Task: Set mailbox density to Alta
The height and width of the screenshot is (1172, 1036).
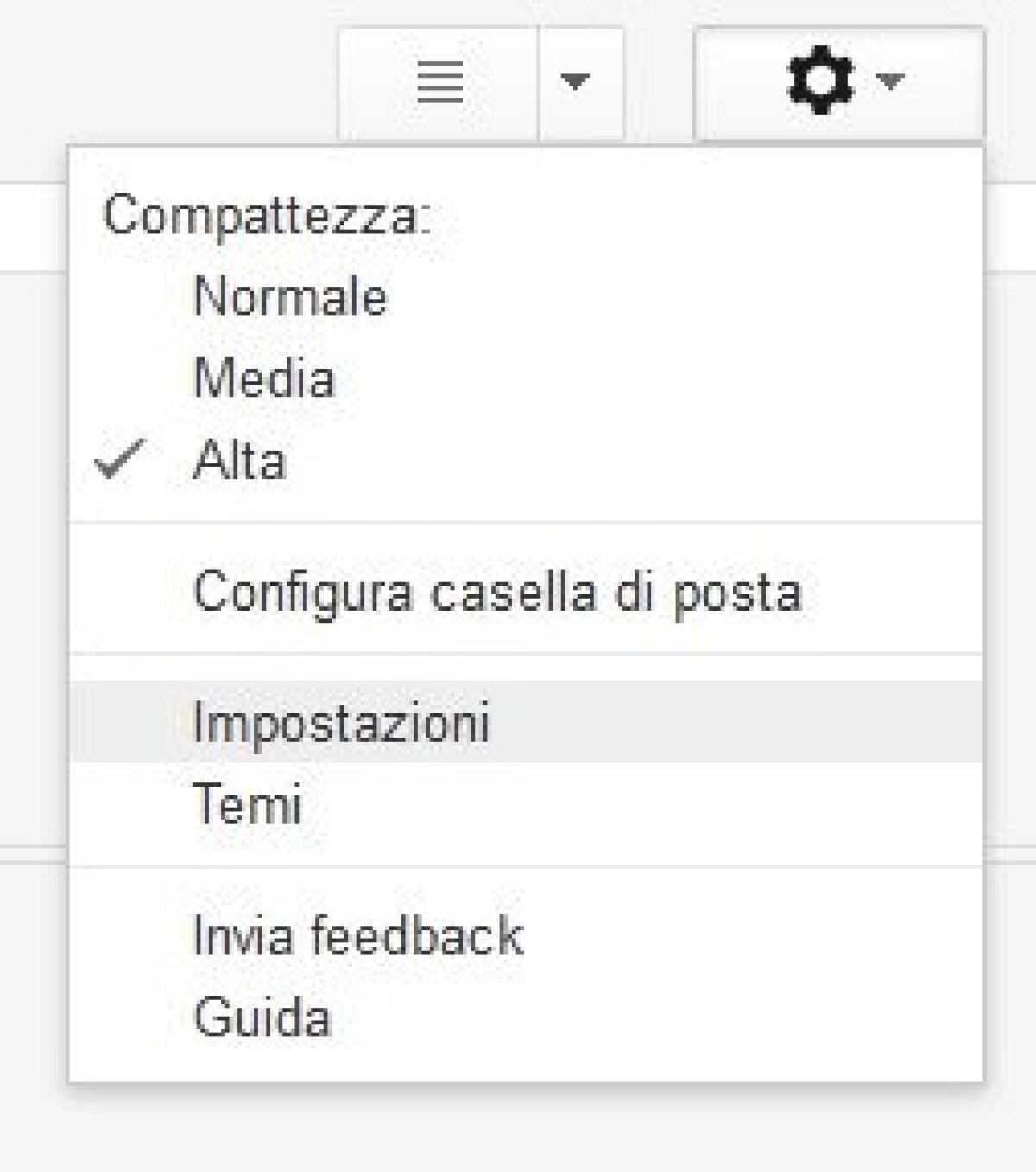Action: [242, 458]
